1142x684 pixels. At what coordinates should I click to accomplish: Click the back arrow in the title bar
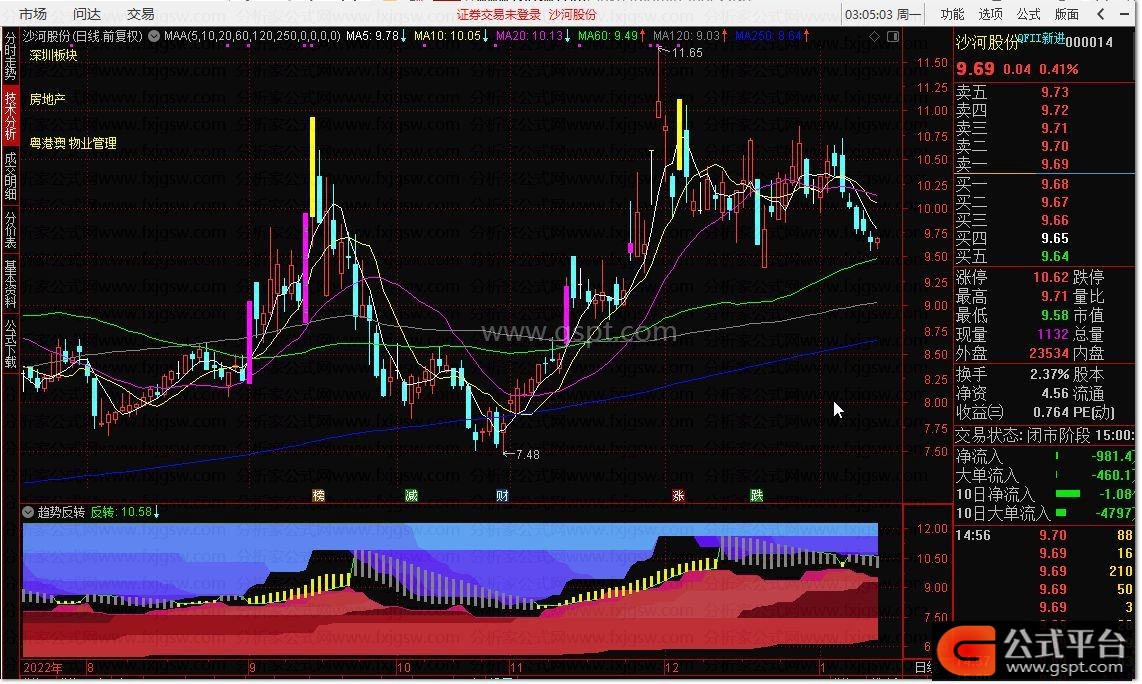click(x=1101, y=14)
